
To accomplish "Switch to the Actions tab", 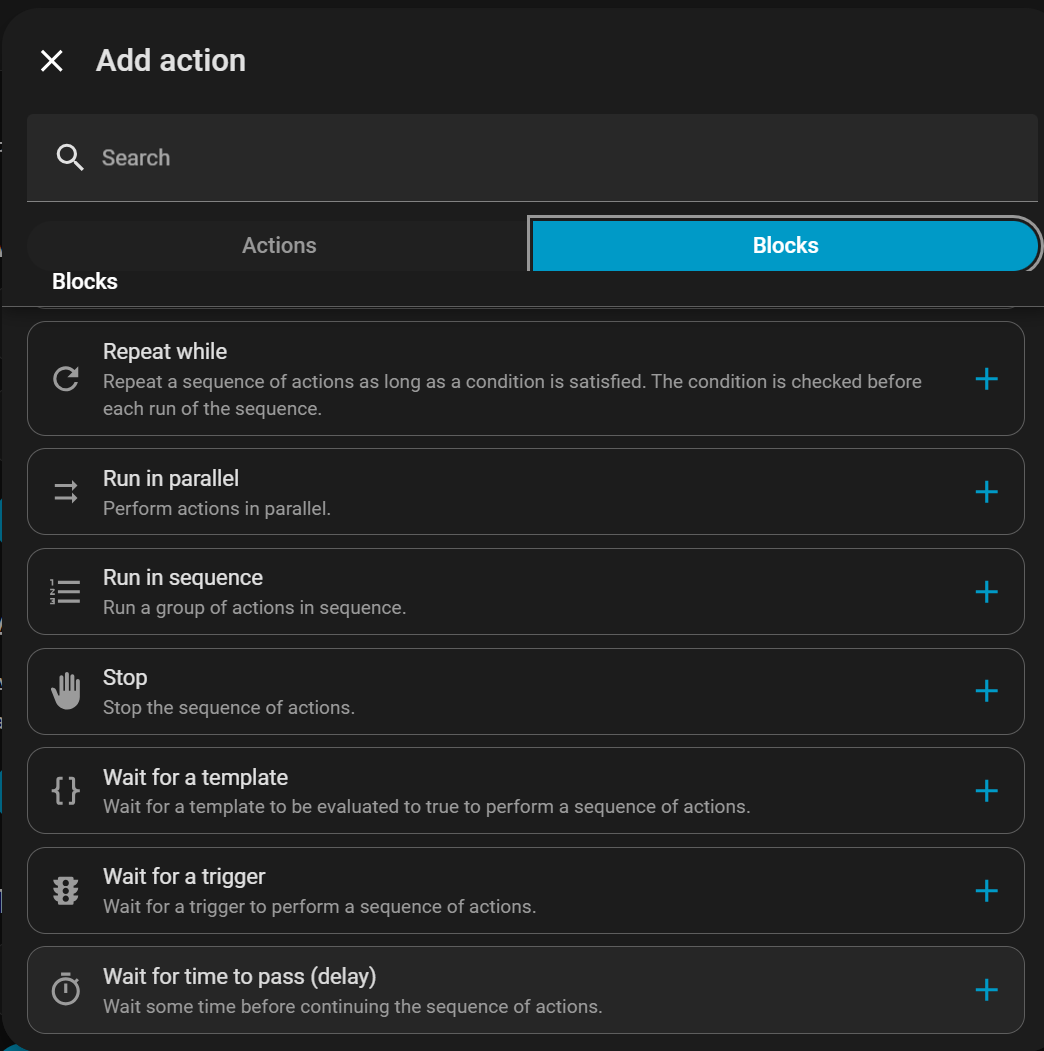I will [279, 246].
